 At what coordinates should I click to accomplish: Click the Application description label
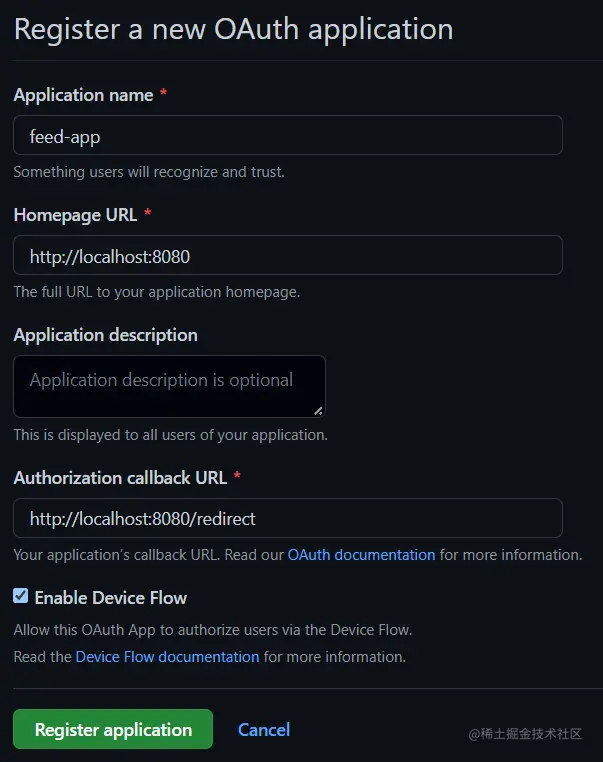(105, 335)
